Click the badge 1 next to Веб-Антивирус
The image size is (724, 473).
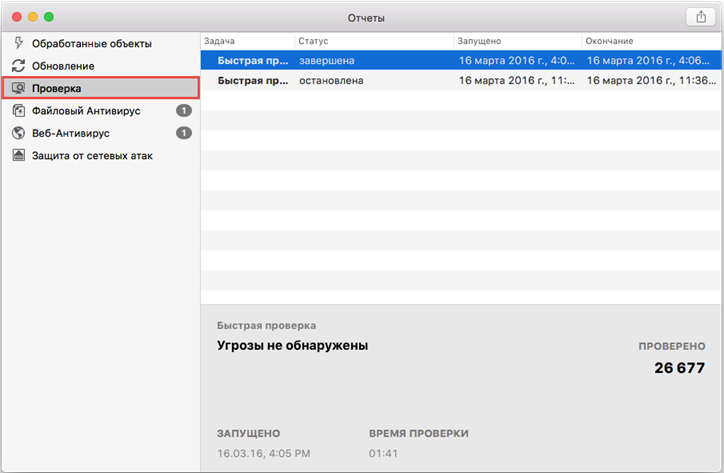click(184, 133)
